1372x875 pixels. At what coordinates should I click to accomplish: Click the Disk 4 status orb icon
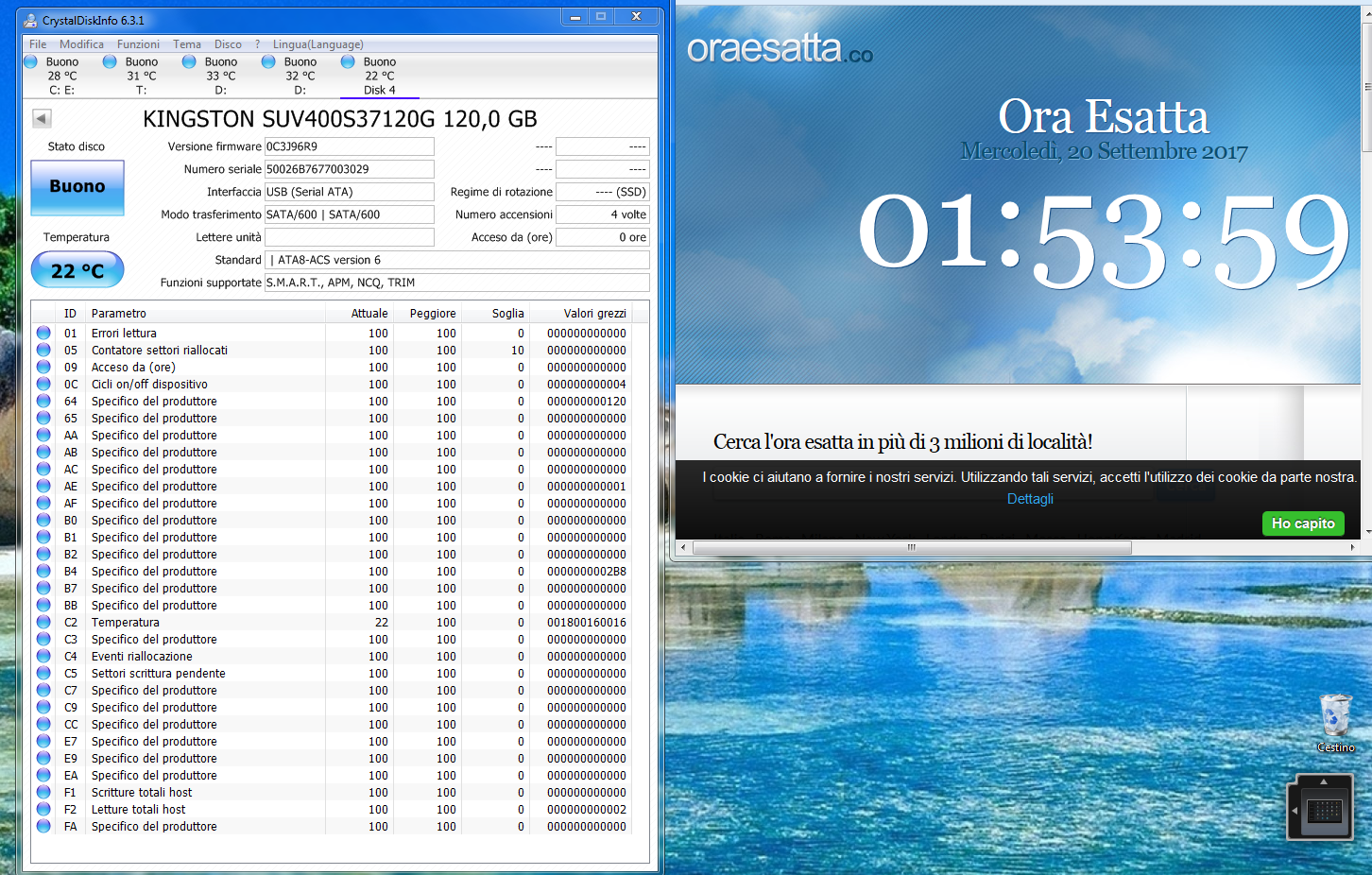(x=348, y=61)
